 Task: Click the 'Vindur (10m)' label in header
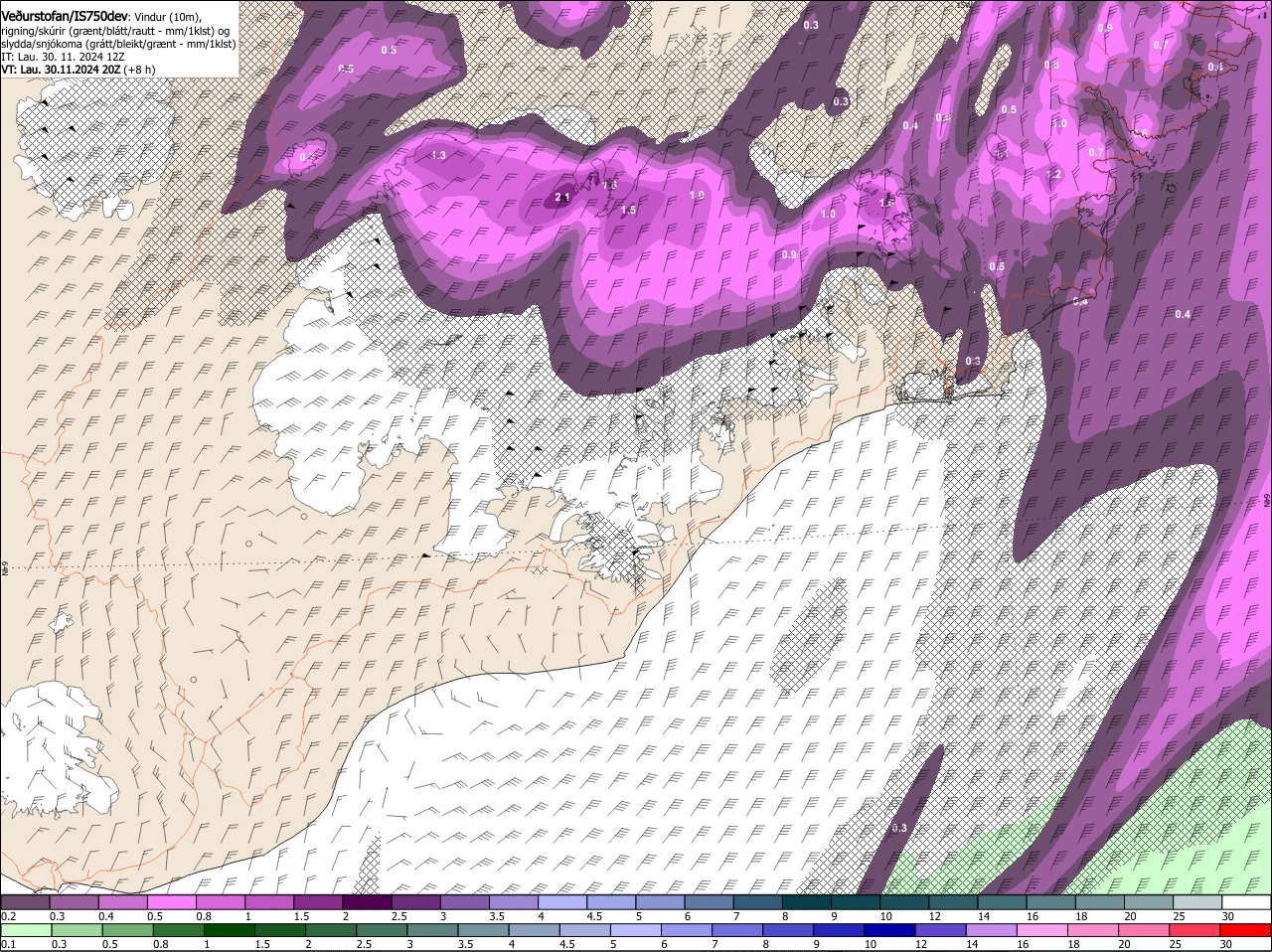167,17
